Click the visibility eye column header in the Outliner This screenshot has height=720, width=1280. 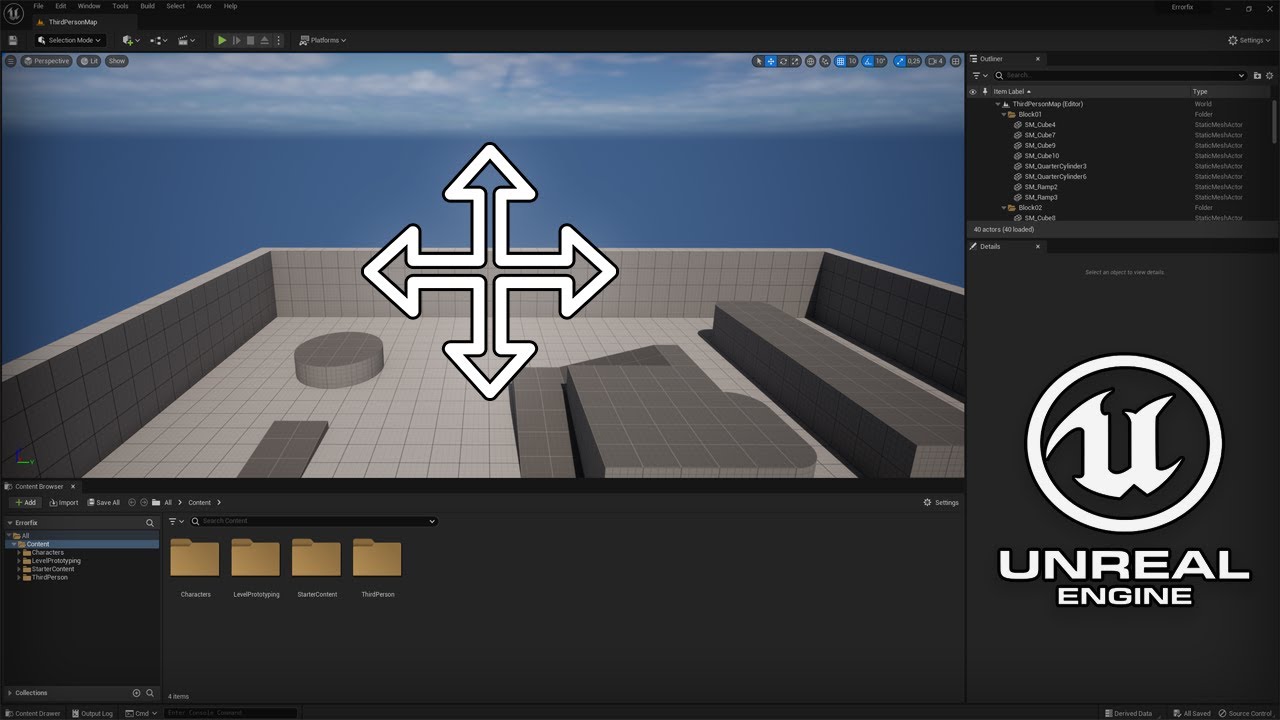coord(972,91)
